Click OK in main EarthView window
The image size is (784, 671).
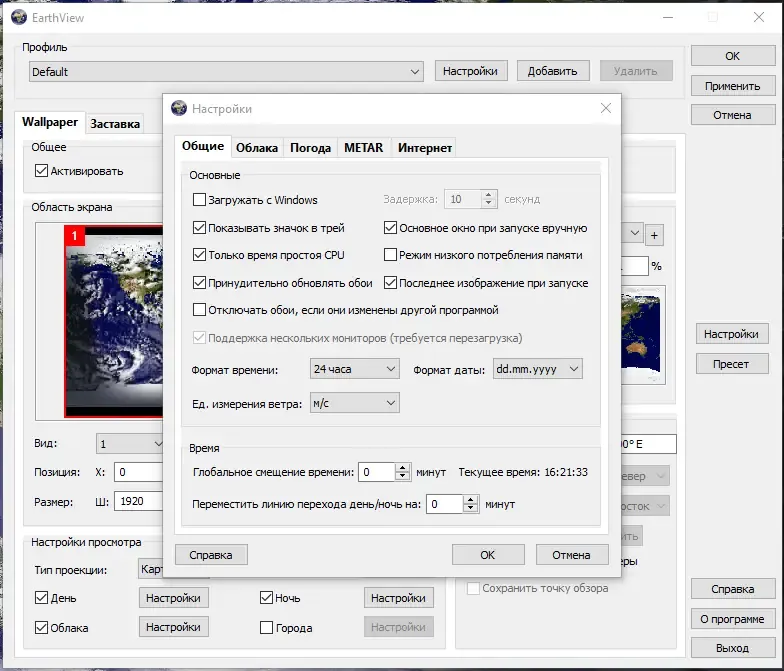coord(733,56)
